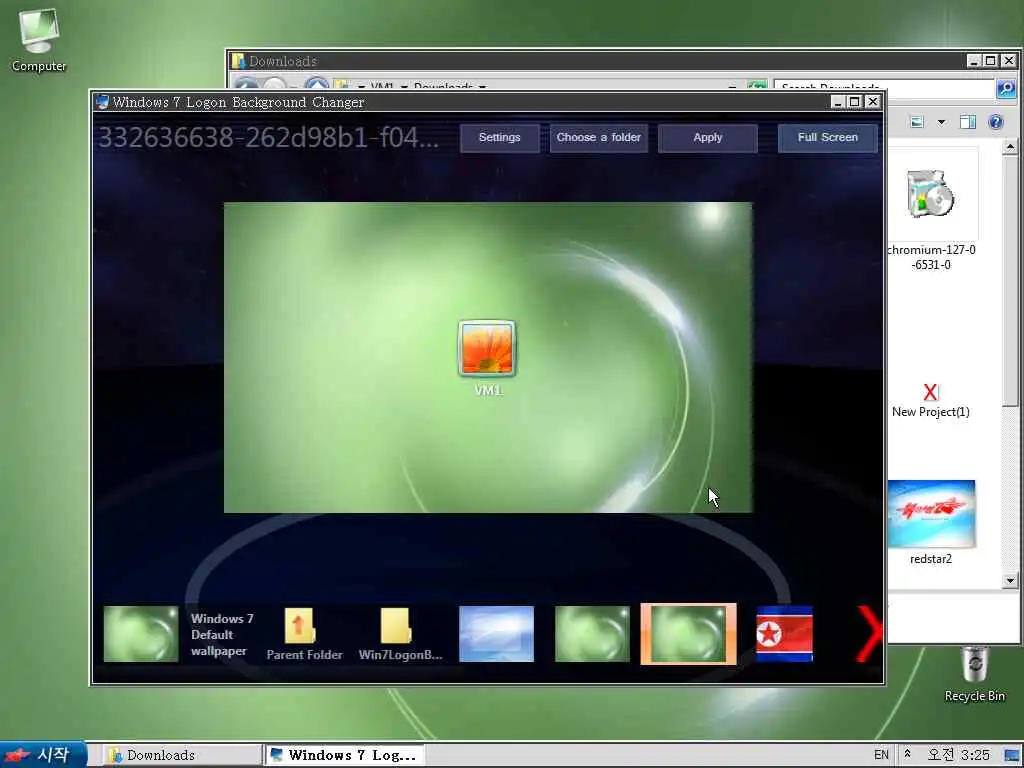Apply the selected logon background
Screen dimensions: 1024x768
pyautogui.click(x=708, y=138)
